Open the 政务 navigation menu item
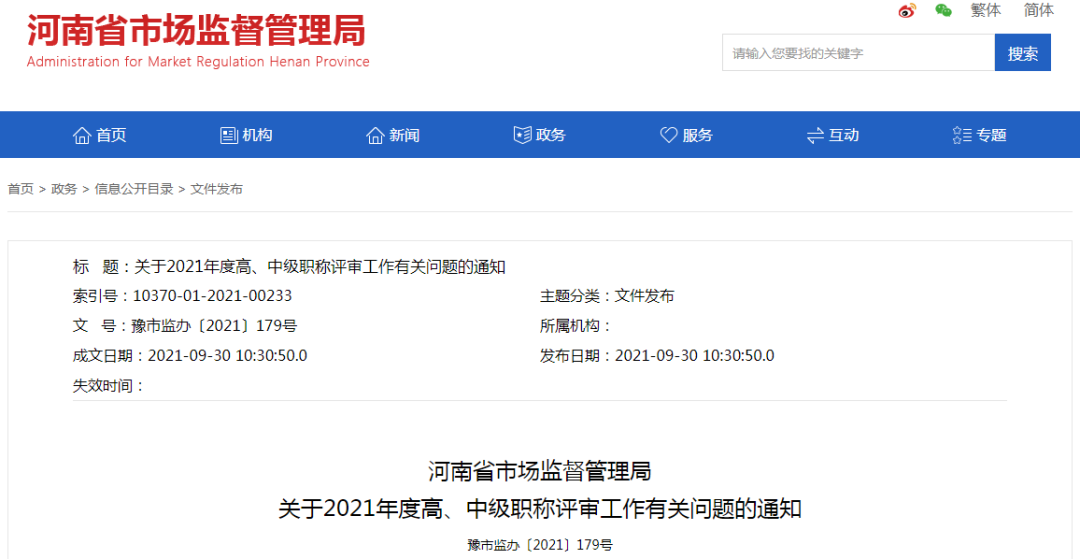Viewport: 1080px width, 559px height. tap(550, 135)
